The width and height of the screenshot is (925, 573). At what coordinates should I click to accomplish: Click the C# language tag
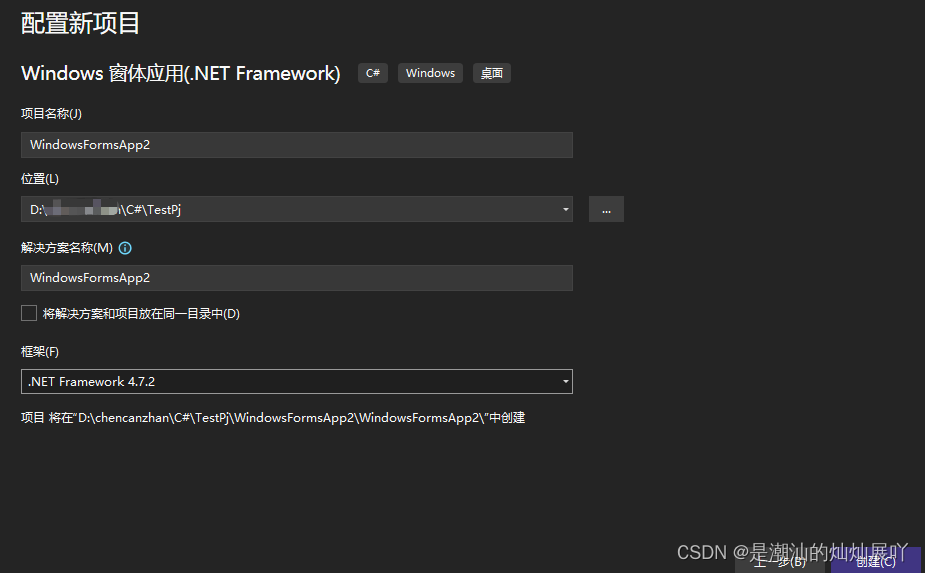(373, 73)
